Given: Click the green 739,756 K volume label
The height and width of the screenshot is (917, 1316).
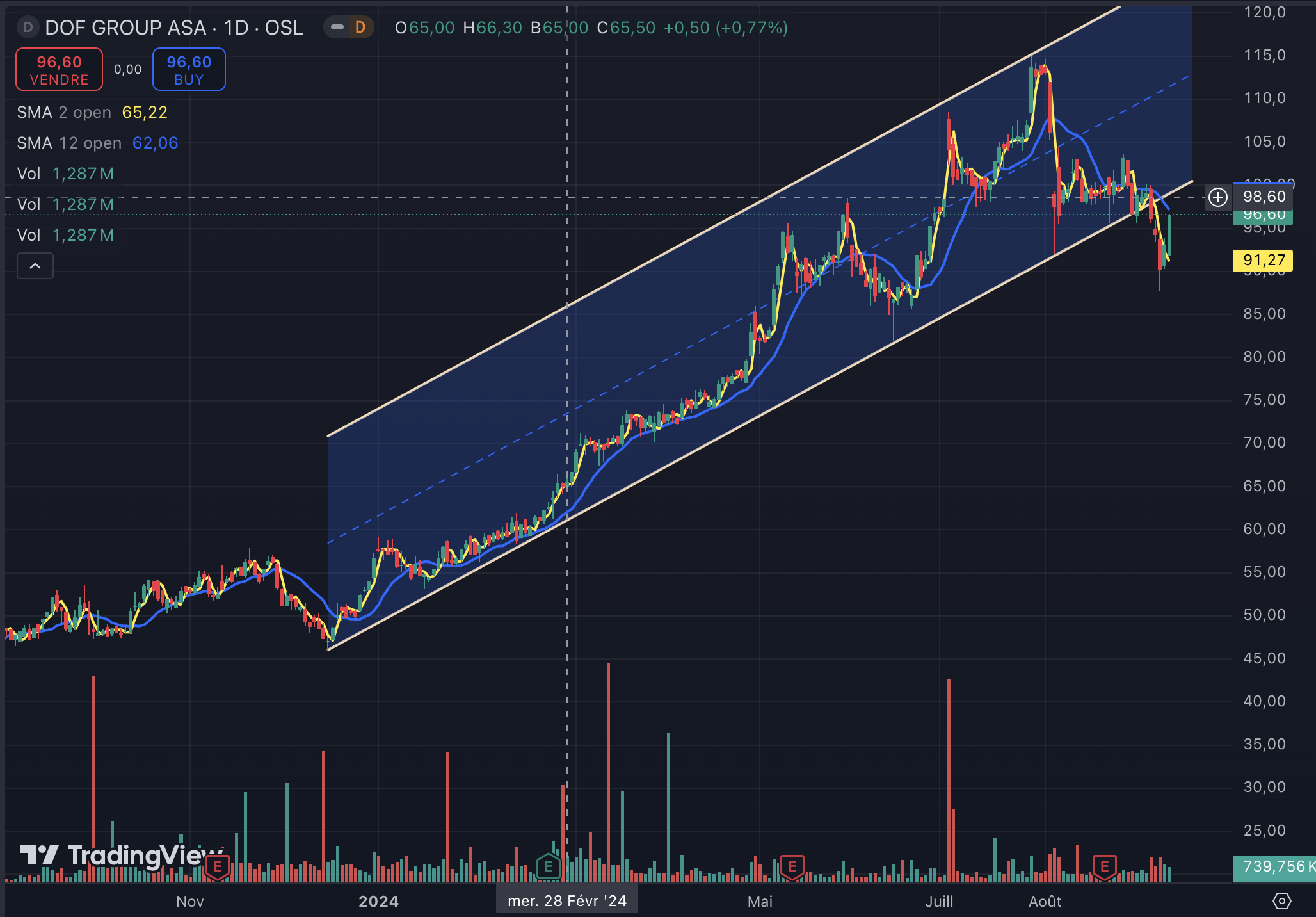Looking at the screenshot, I should pyautogui.click(x=1274, y=867).
